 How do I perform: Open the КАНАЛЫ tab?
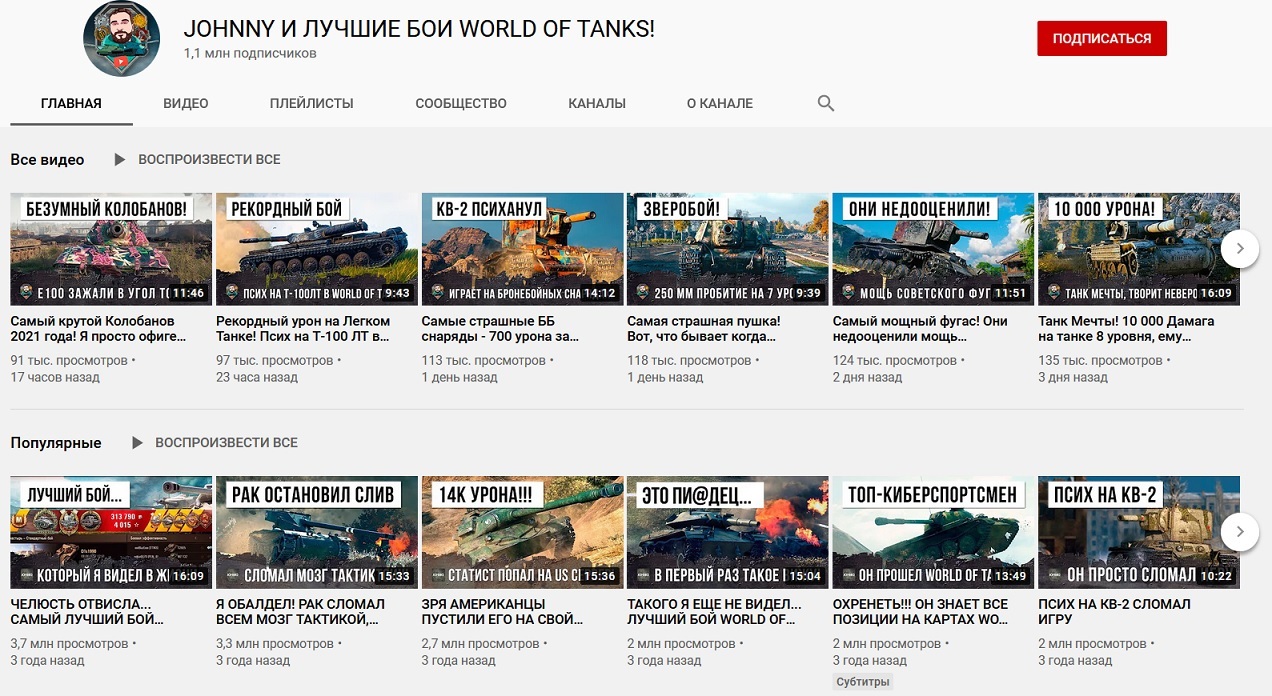point(597,103)
